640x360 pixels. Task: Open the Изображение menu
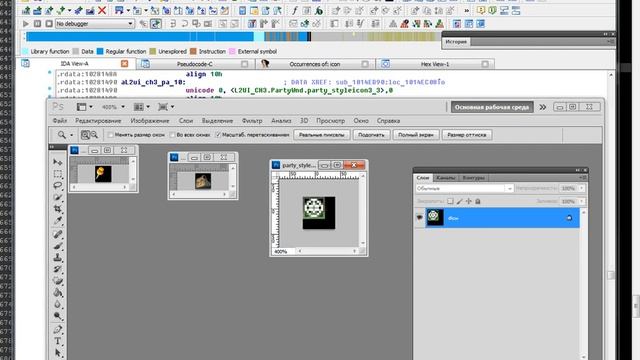150,121
